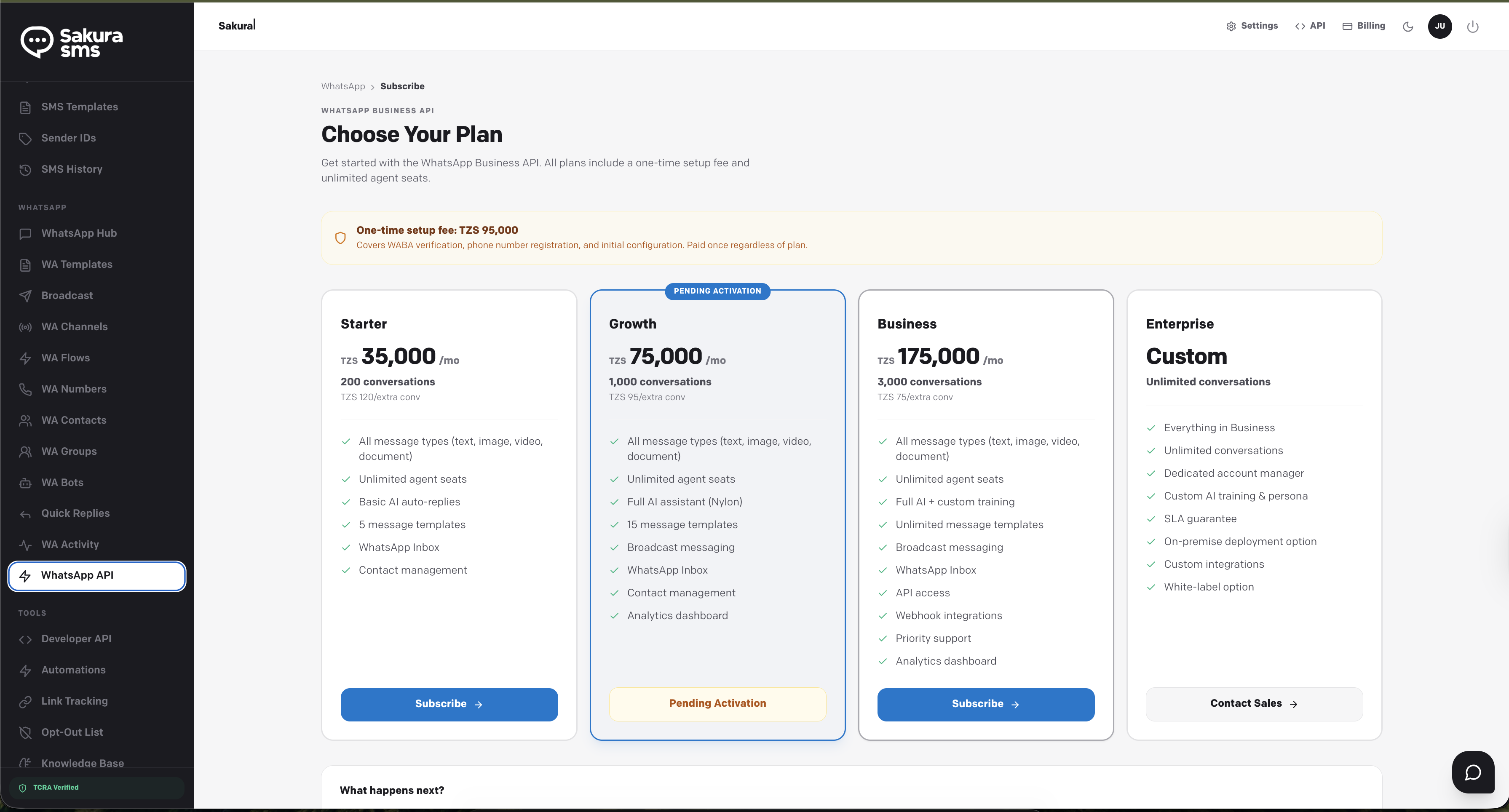
Task: Subscribe to the Starter plan
Action: tap(449, 704)
